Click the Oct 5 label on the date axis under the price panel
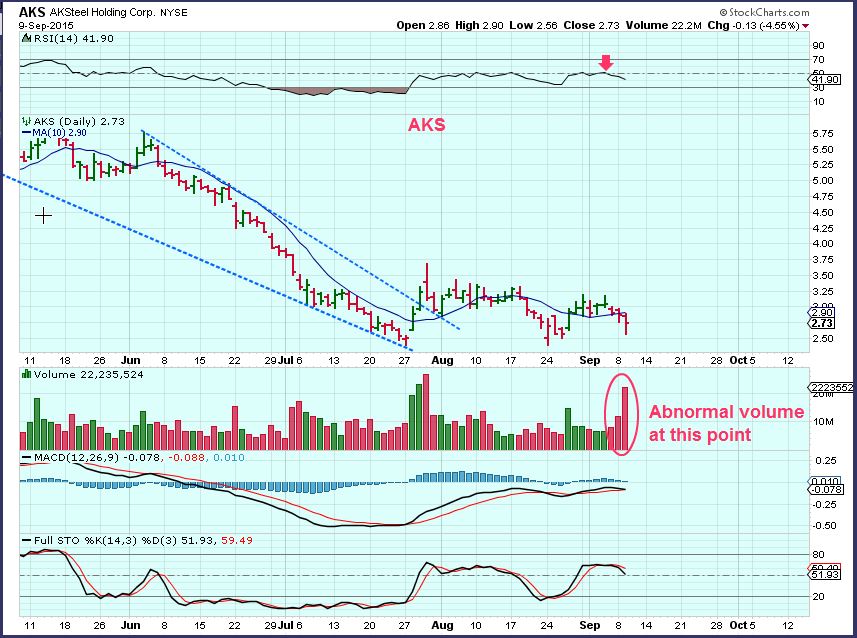Viewport: 857px width, 638px height. pos(742,361)
